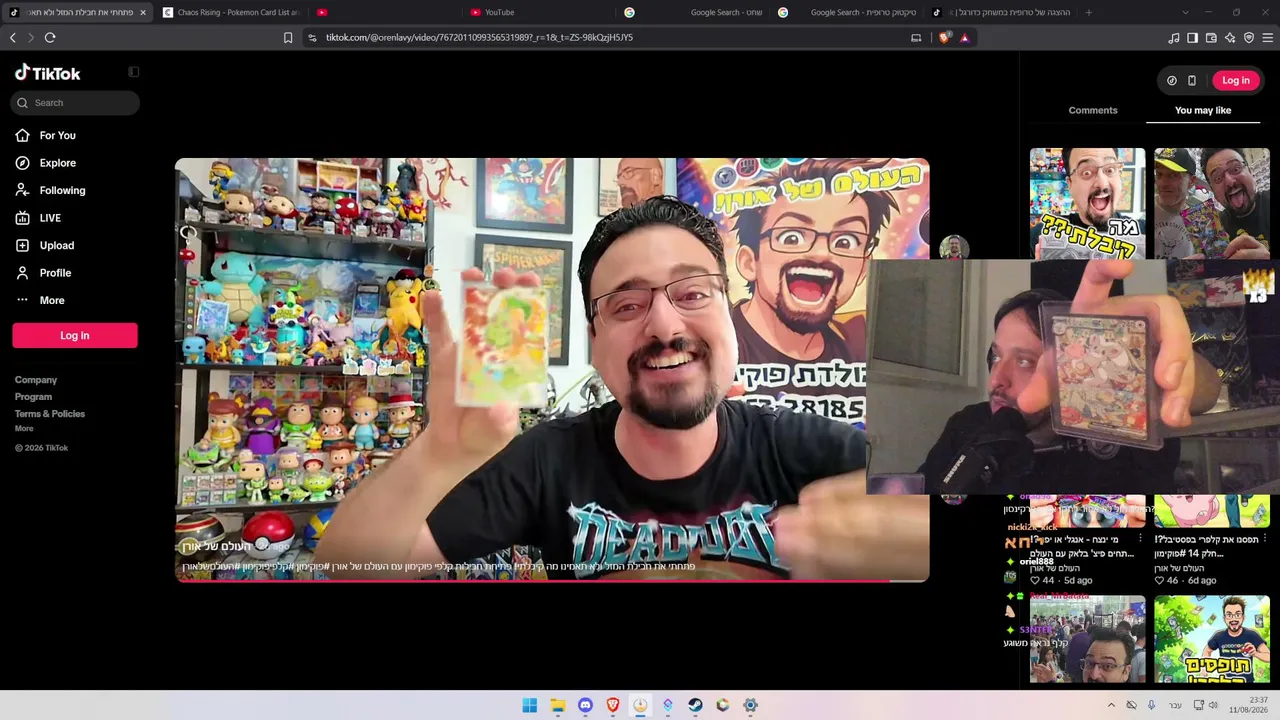This screenshot has height=720, width=1280.
Task: Open the Leo AI sparkle icon
Action: [1230, 37]
